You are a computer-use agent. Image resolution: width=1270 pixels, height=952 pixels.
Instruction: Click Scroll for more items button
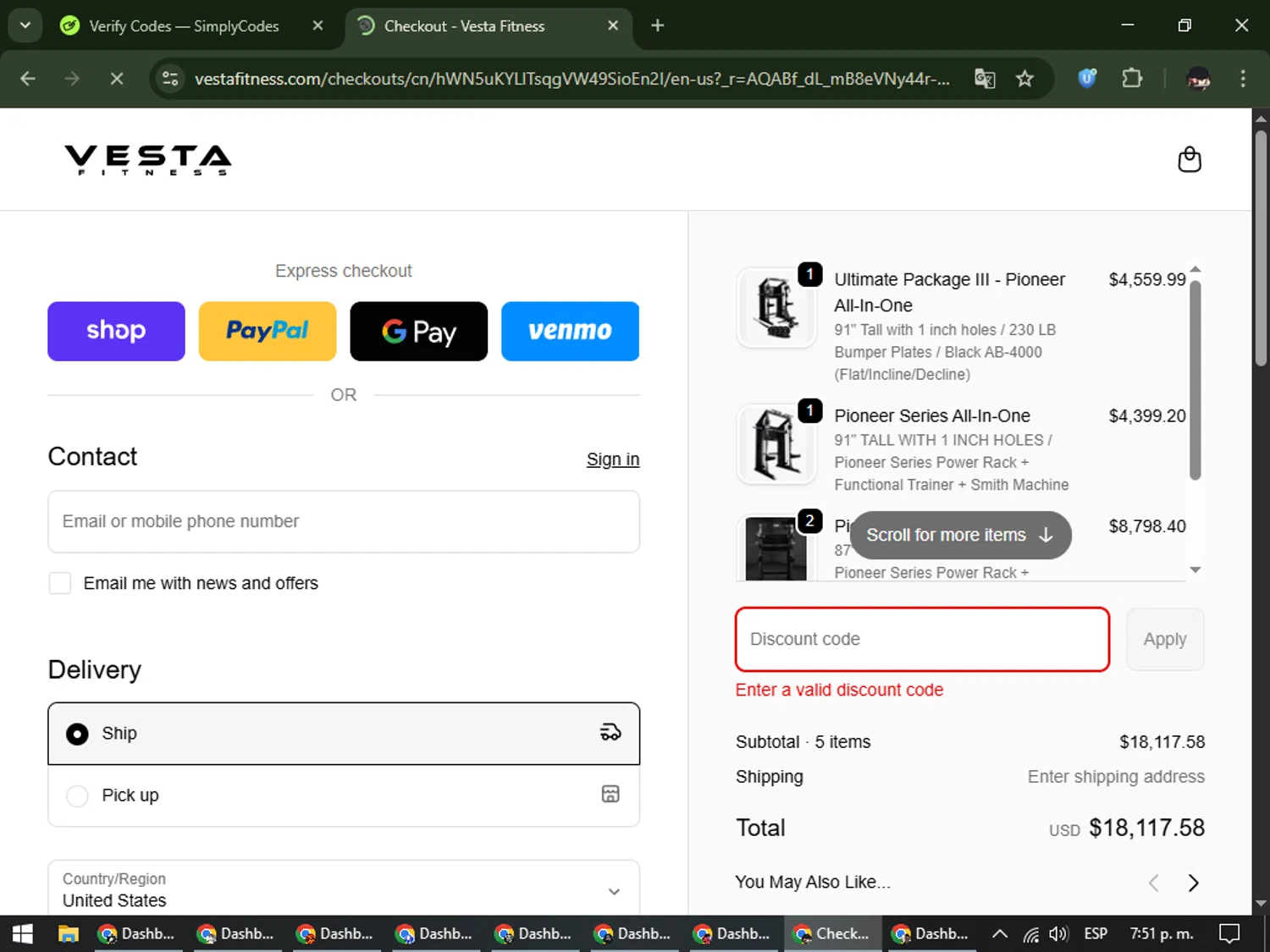click(960, 535)
